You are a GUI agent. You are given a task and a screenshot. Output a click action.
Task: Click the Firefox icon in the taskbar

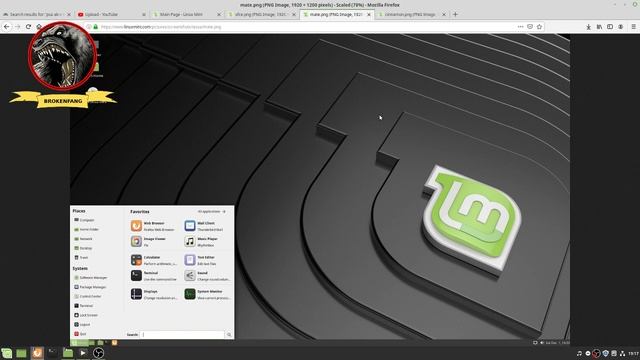pyautogui.click(x=37, y=353)
